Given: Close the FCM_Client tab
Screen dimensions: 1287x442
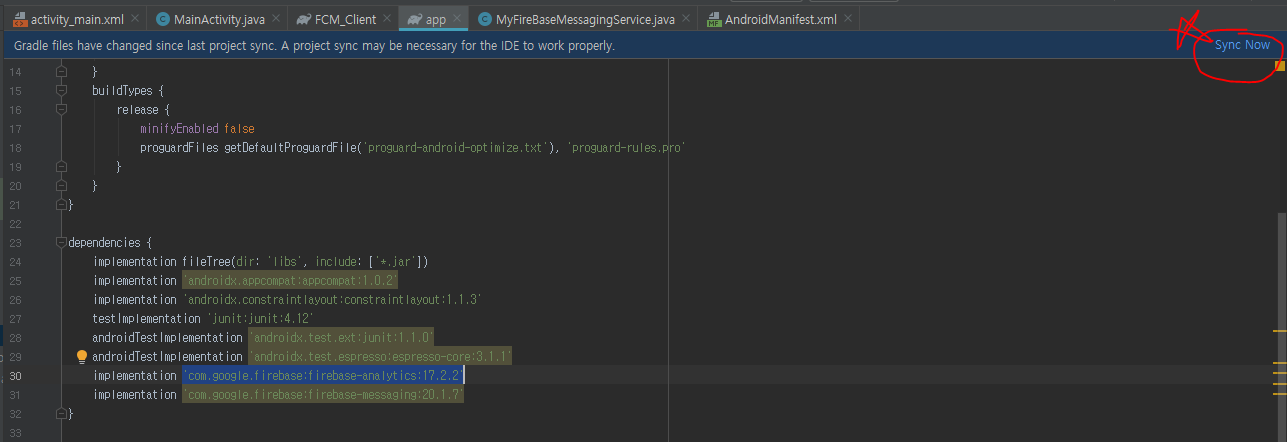Looking at the screenshot, I should 386,20.
